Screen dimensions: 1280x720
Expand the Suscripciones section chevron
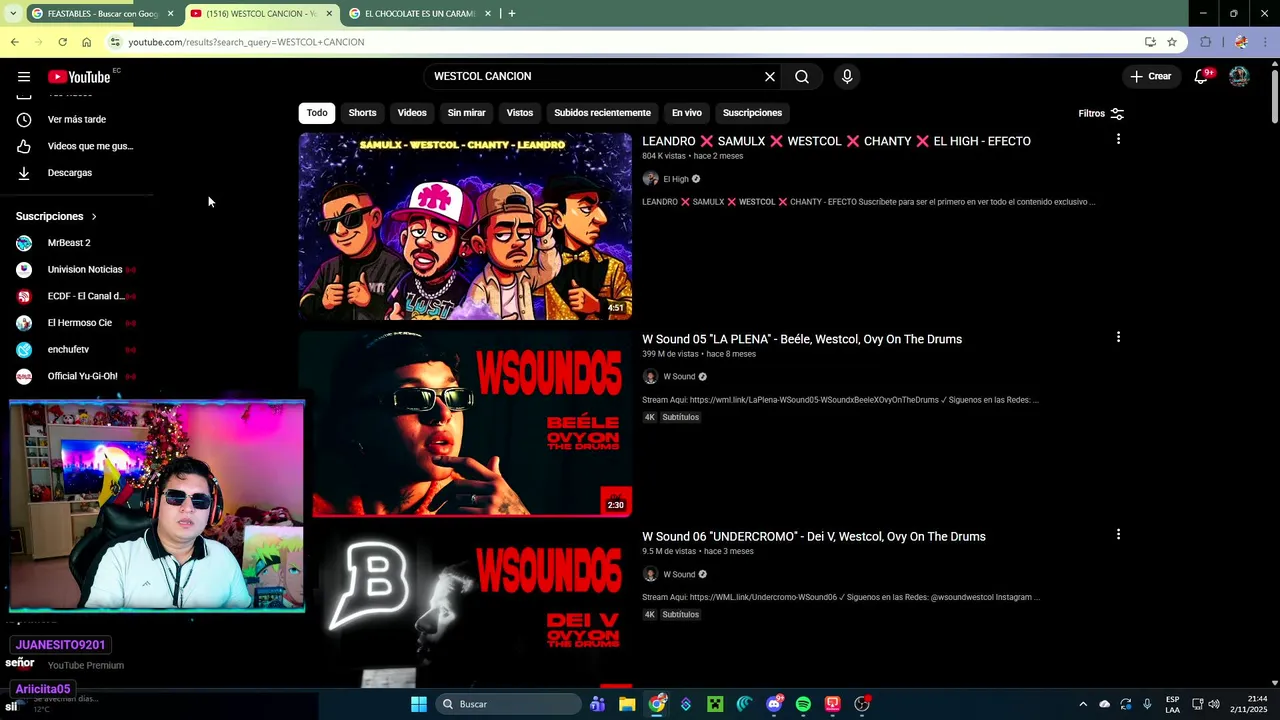tap(94, 216)
